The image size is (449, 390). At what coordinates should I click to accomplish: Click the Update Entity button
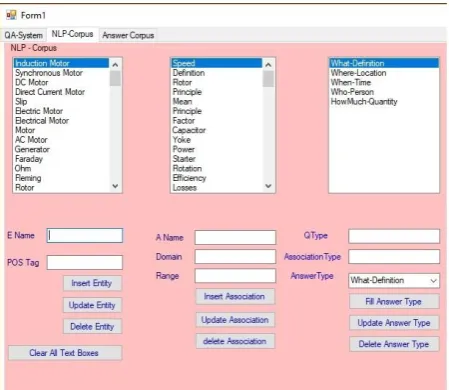[92, 305]
